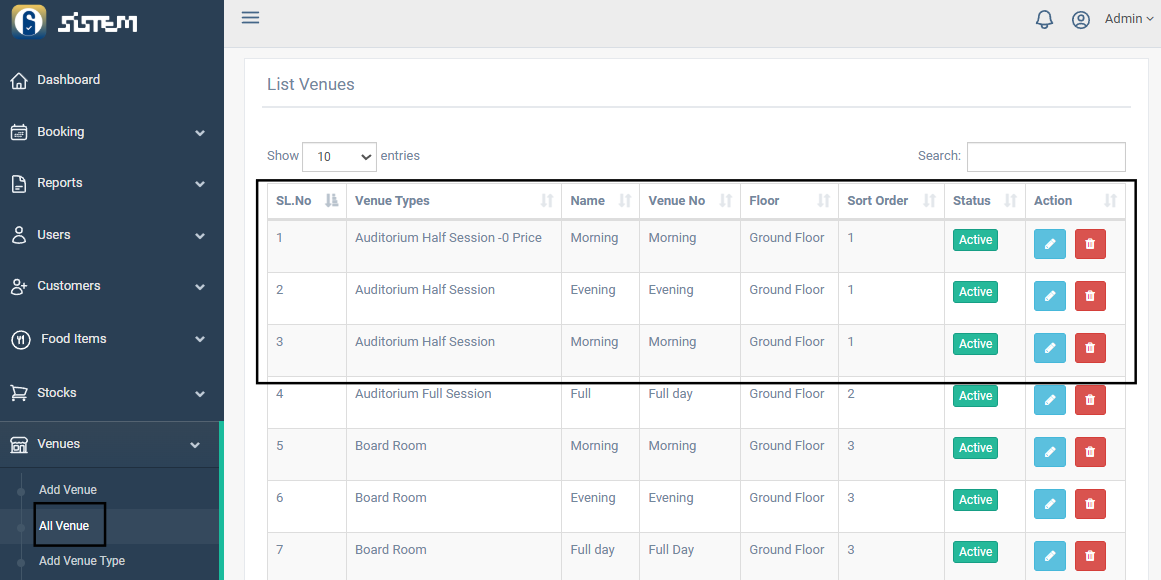
Task: Edit row 3 venue with pencil icon
Action: 1050,347
